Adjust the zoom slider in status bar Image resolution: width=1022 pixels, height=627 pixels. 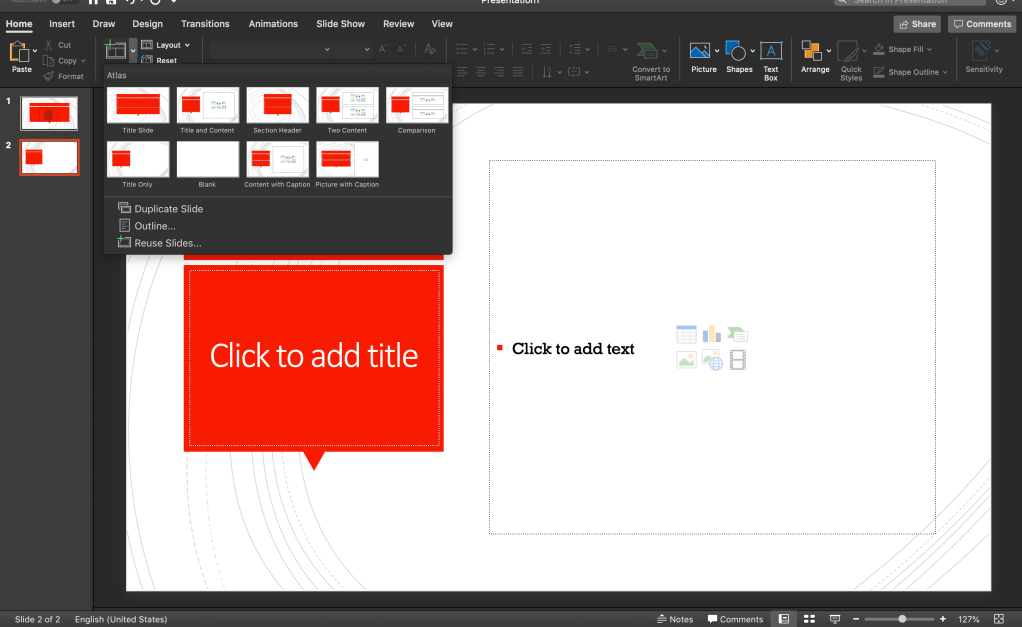pyautogui.click(x=902, y=619)
